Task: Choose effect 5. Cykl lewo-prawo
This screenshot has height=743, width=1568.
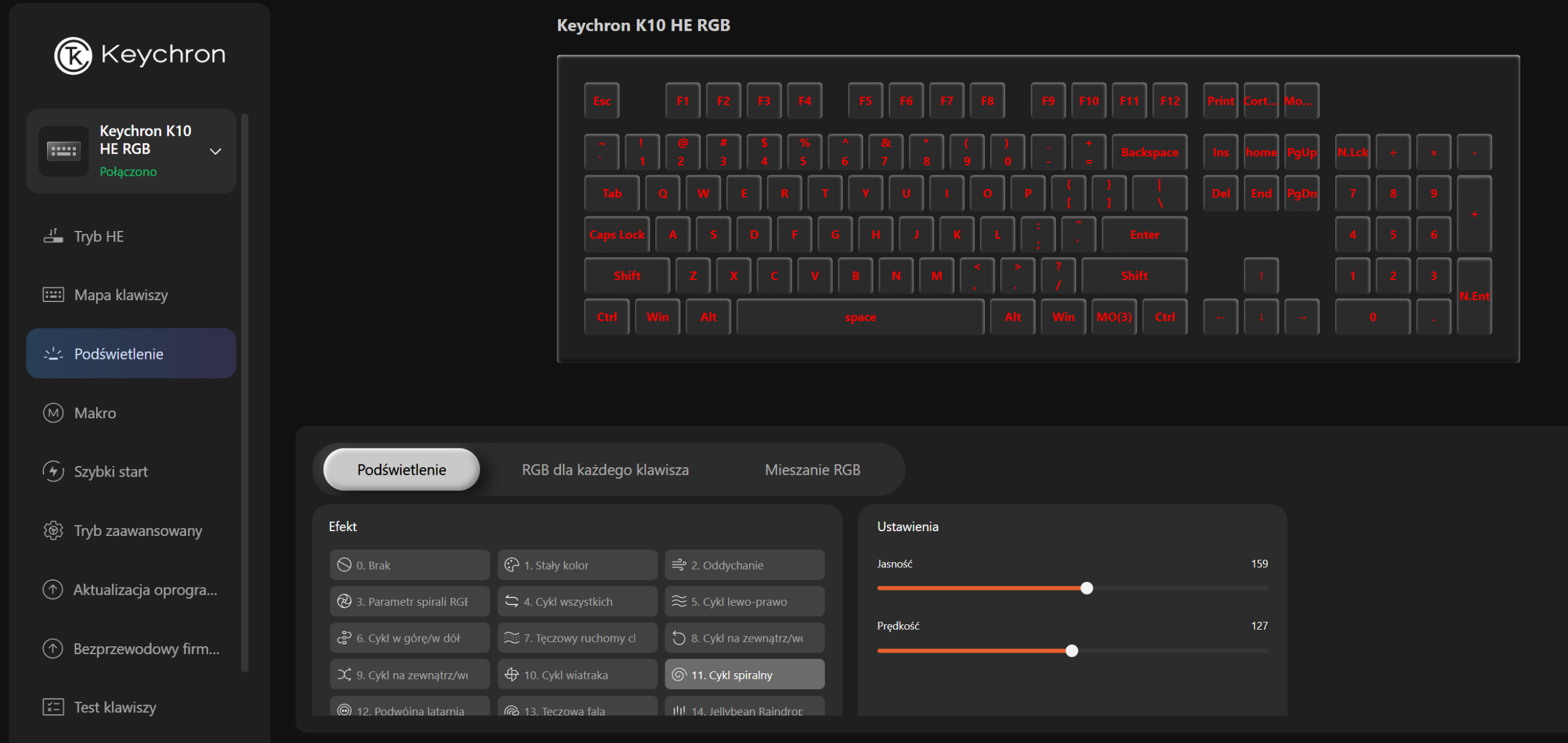Action: (x=744, y=602)
